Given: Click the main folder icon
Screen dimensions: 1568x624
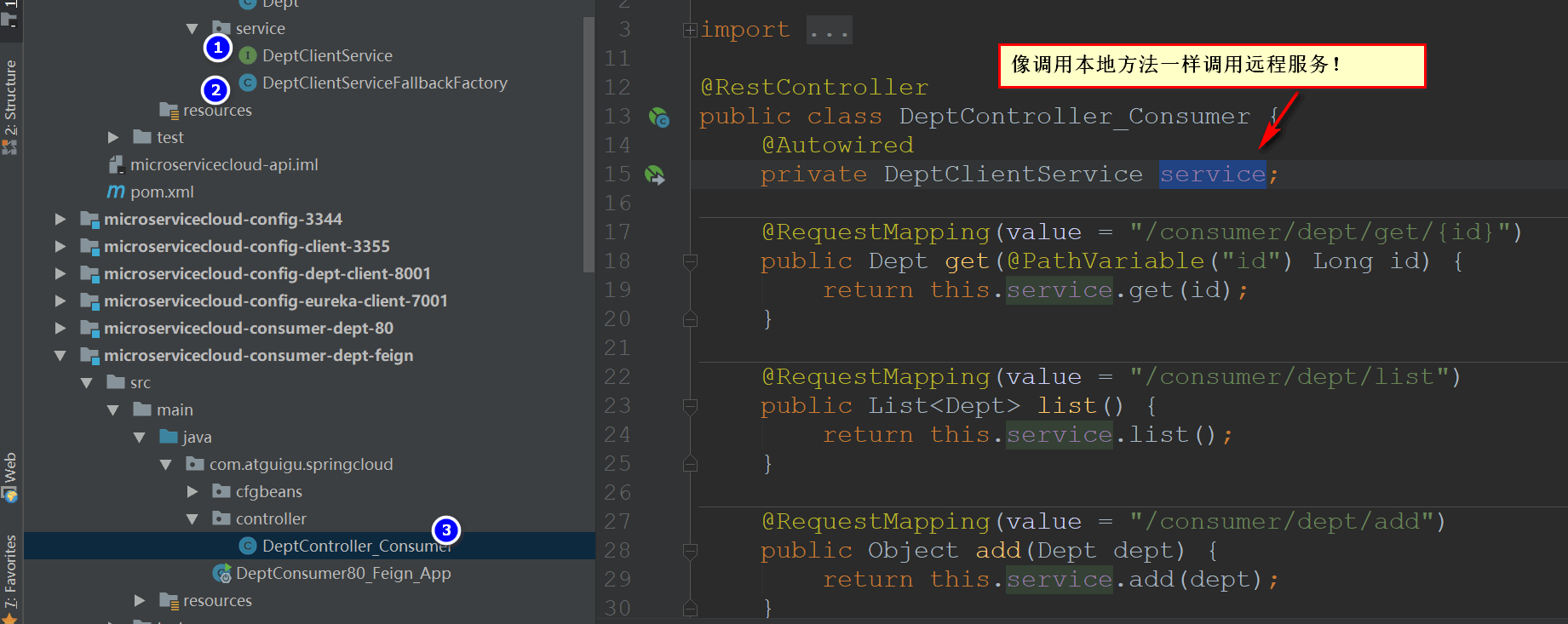Looking at the screenshot, I should tap(142, 409).
